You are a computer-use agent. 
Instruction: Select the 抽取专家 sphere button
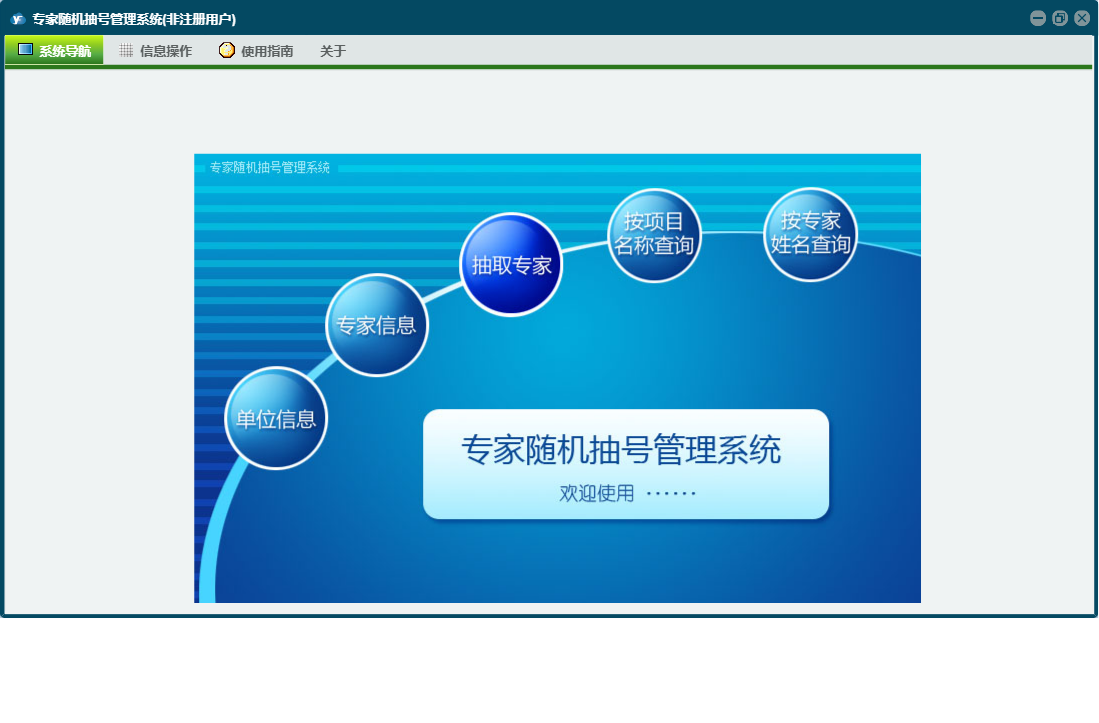point(511,265)
